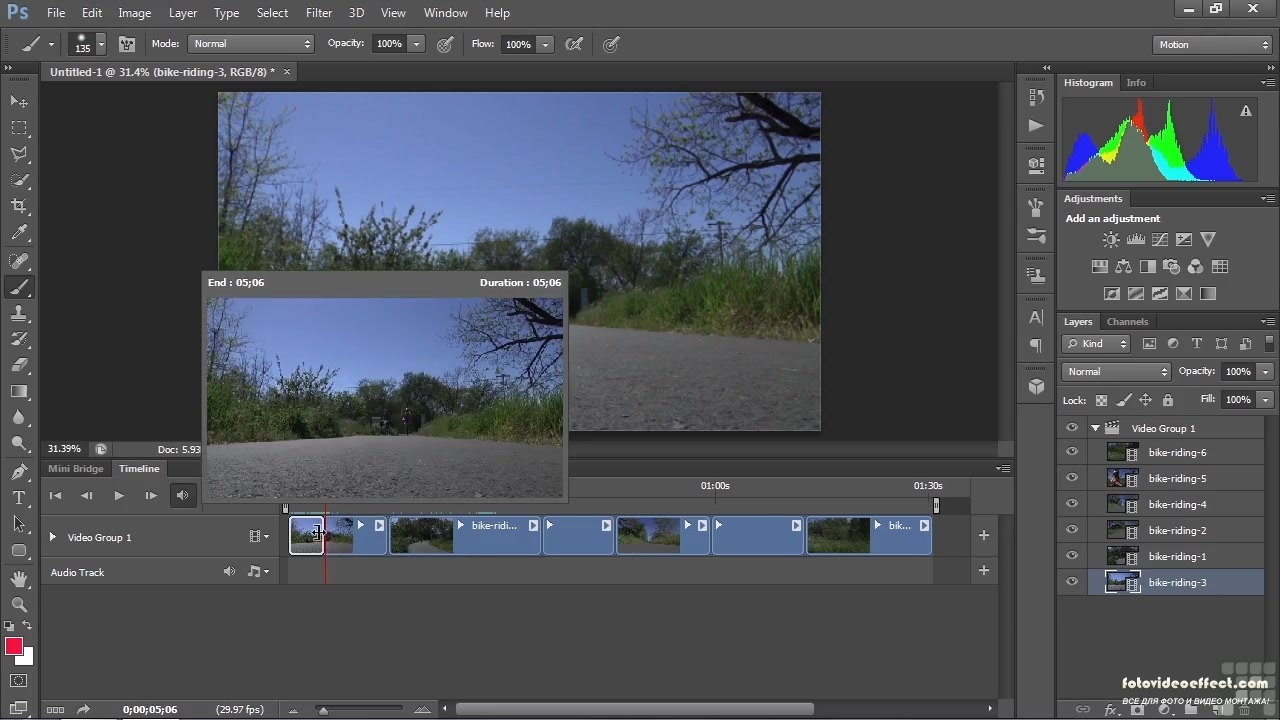Expand Video Group 1 track in timeline
This screenshot has height=720, width=1280.
pyautogui.click(x=53, y=537)
